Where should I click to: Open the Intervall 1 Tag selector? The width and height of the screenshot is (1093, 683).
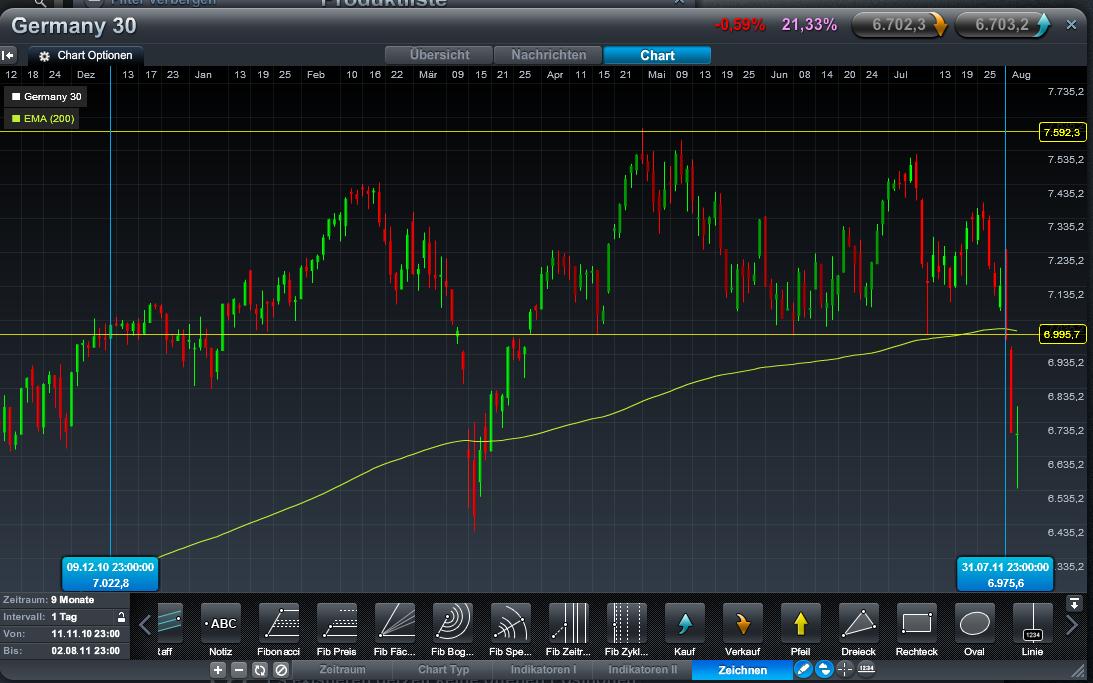pyautogui.click(x=64, y=617)
